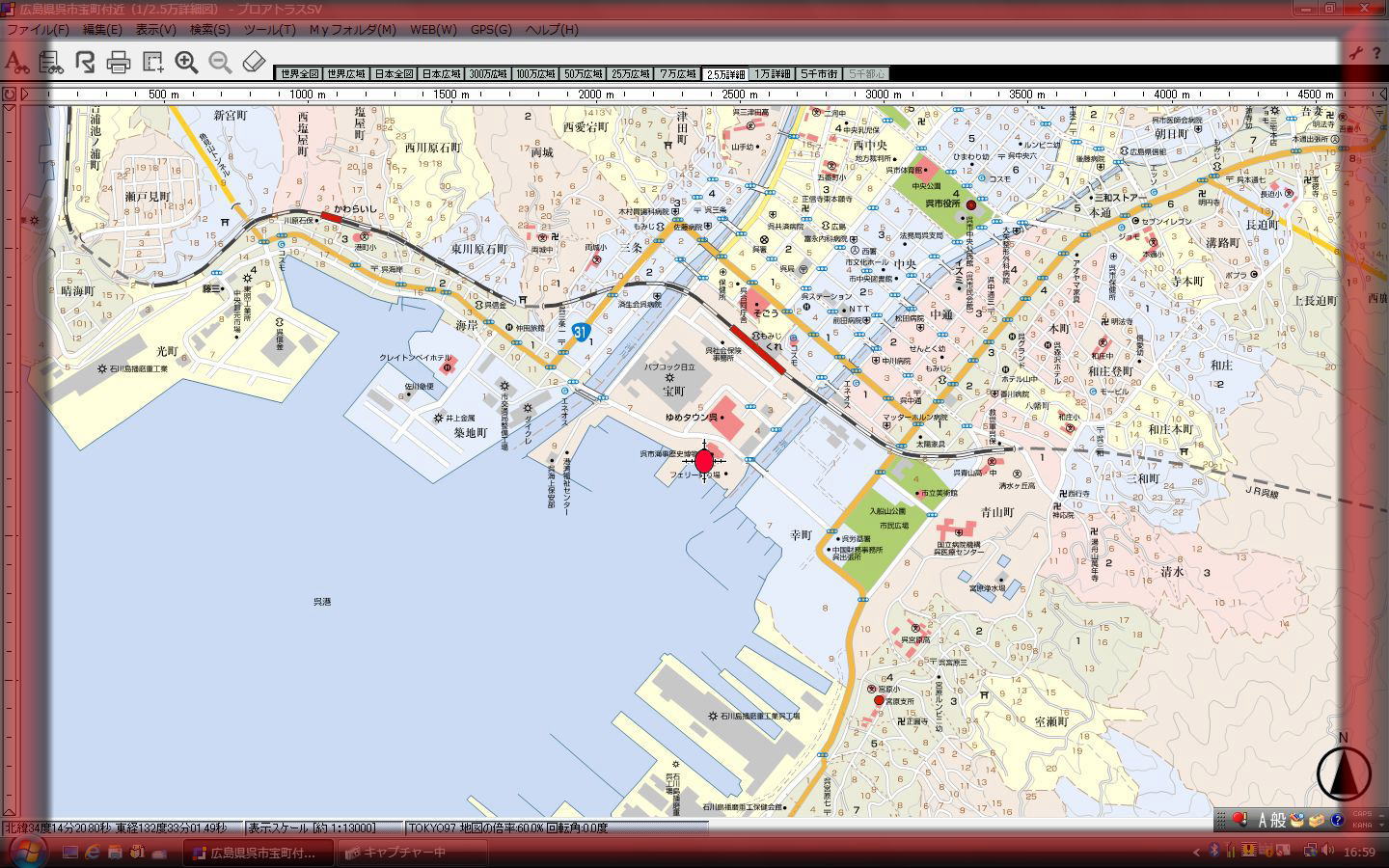Expand the hidden system tray icons arrow
This screenshot has height=868, width=1389.
(1197, 852)
